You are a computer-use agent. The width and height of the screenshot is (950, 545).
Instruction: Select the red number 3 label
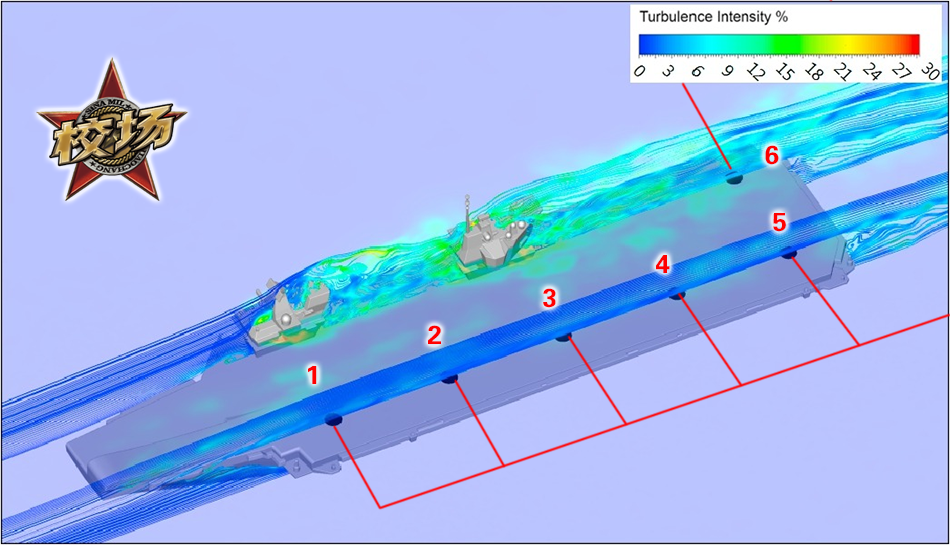[x=549, y=297]
